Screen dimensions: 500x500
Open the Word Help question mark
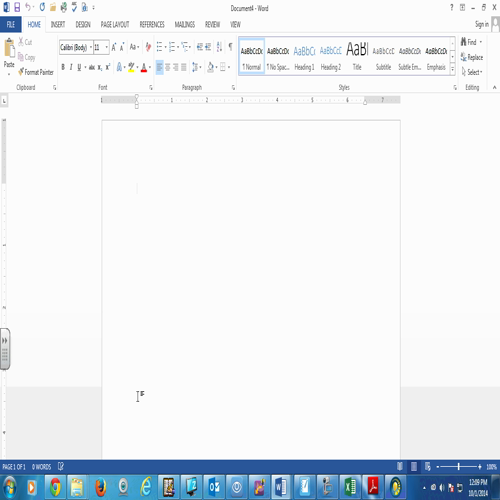click(x=452, y=7)
